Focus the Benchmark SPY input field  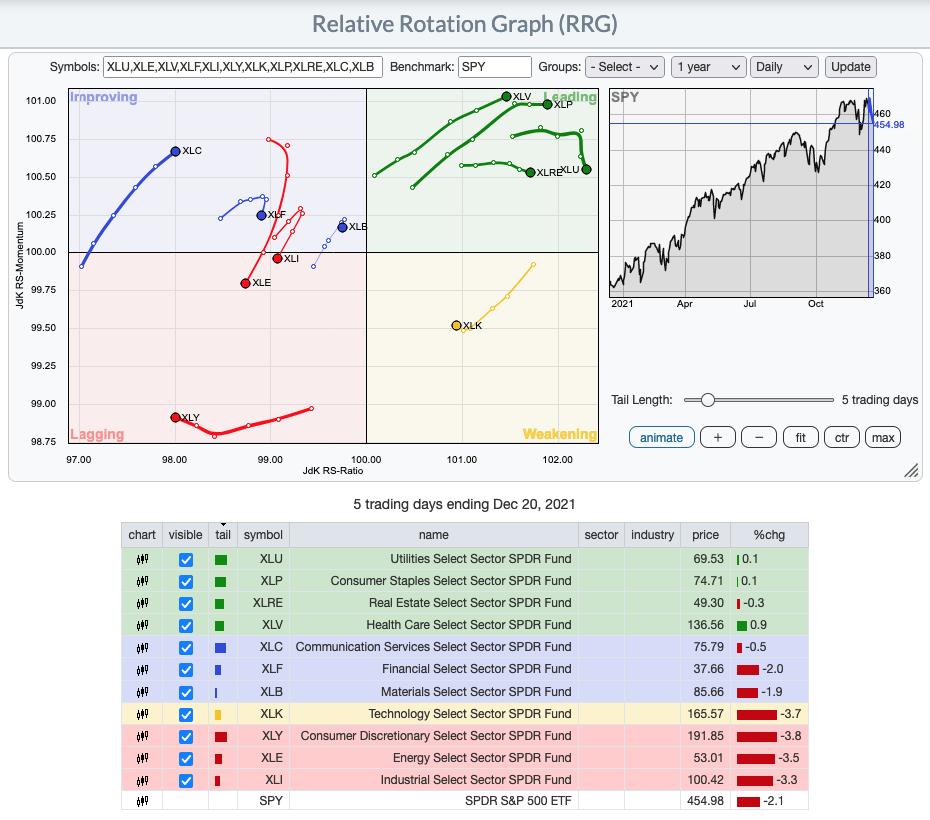495,67
